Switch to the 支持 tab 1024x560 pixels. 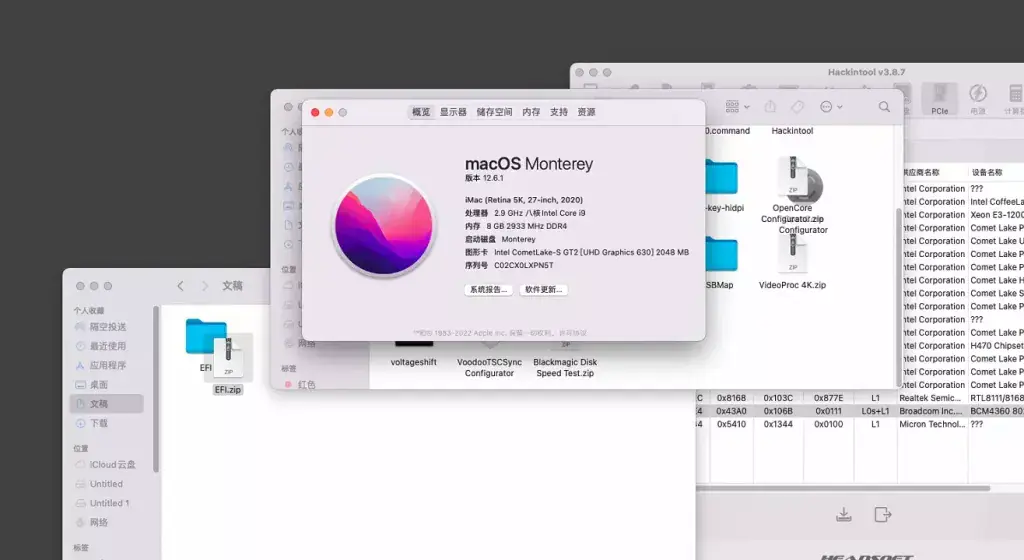point(558,112)
